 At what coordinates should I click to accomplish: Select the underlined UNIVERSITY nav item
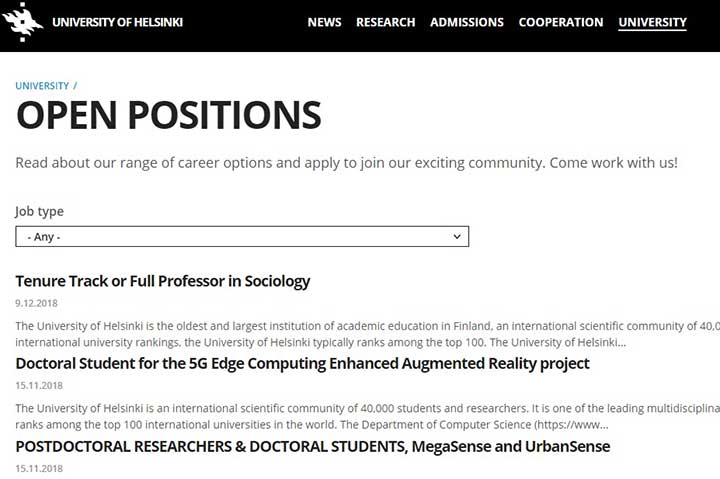[652, 23]
